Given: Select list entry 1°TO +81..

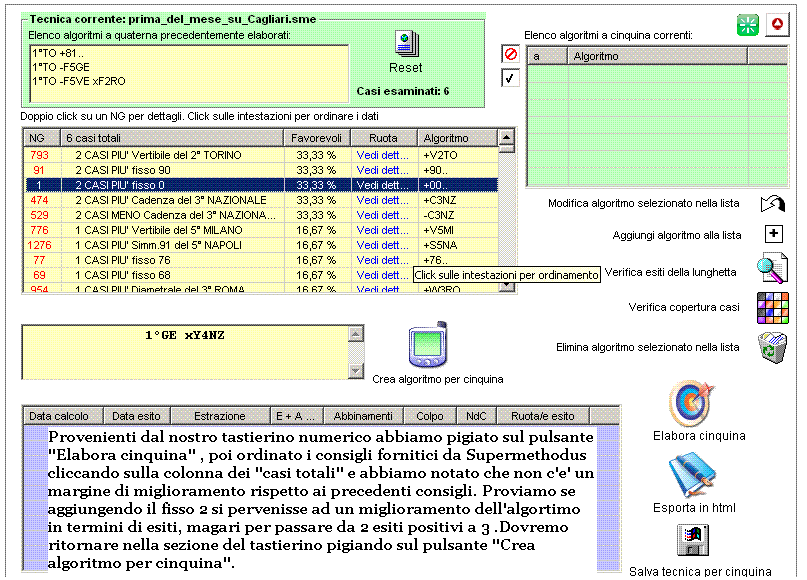Looking at the screenshot, I should click(58, 53).
